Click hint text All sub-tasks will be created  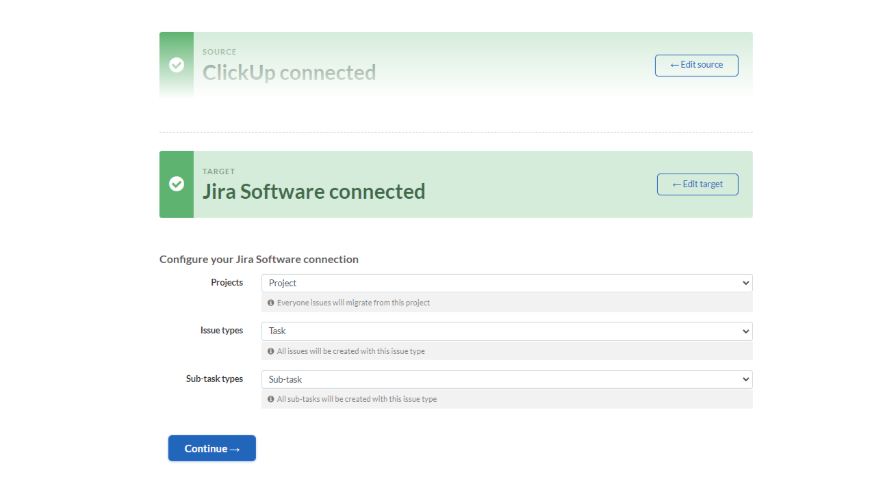coord(357,399)
